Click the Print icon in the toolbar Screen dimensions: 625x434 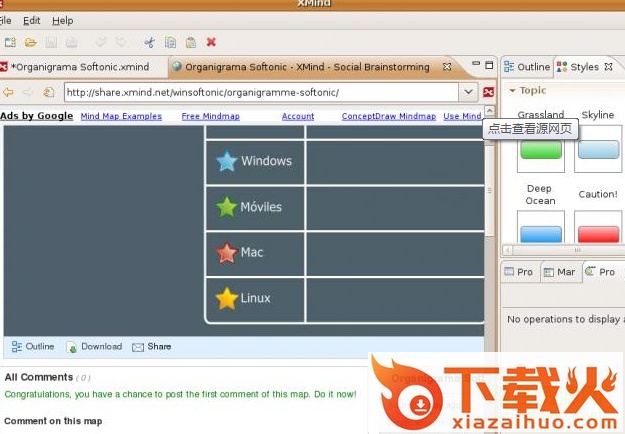[x=72, y=42]
